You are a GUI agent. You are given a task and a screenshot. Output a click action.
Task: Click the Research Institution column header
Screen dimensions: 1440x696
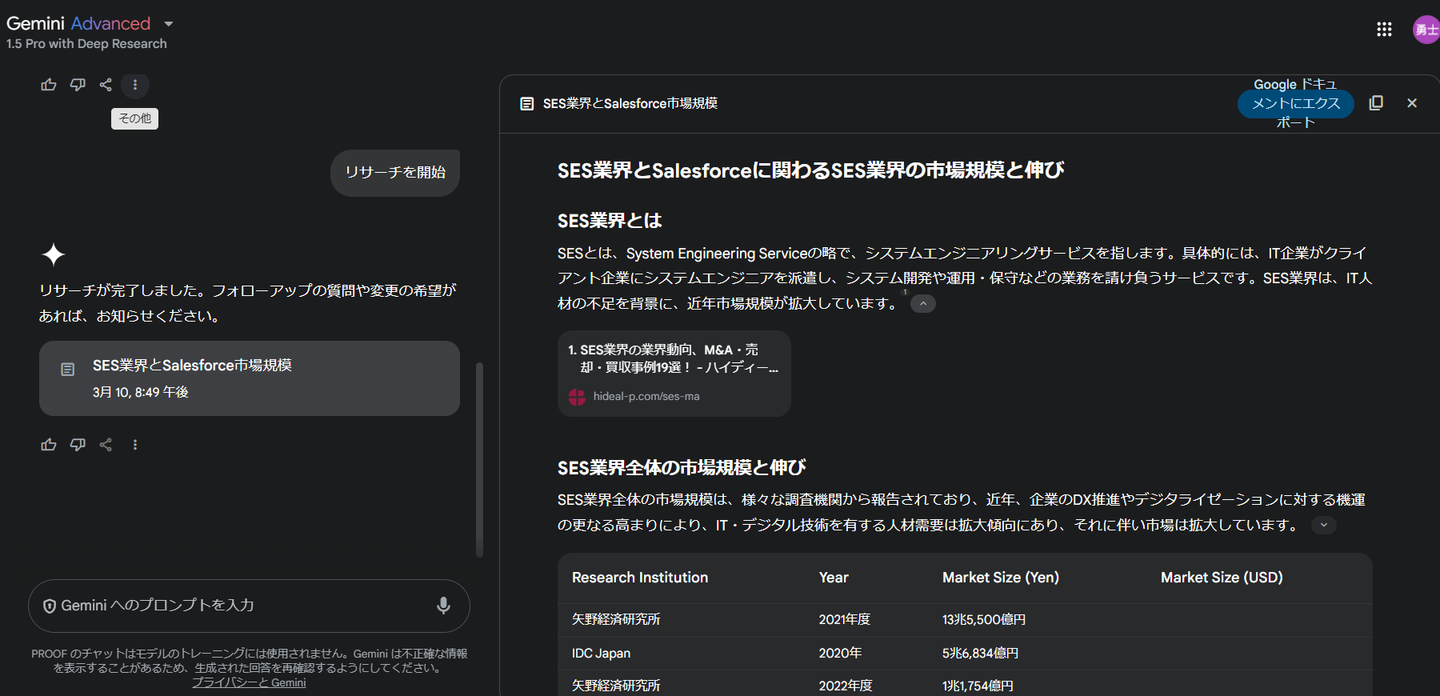tap(640, 577)
